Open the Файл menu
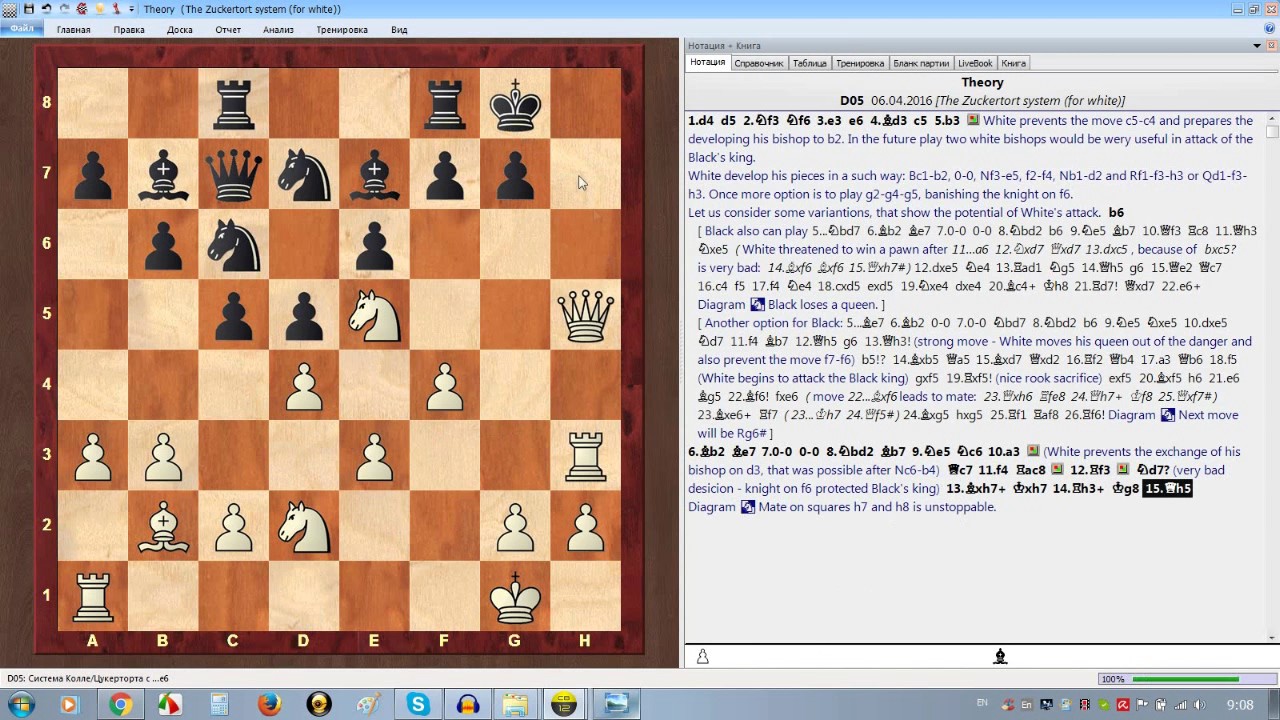Image resolution: width=1280 pixels, height=720 pixels. click(21, 29)
